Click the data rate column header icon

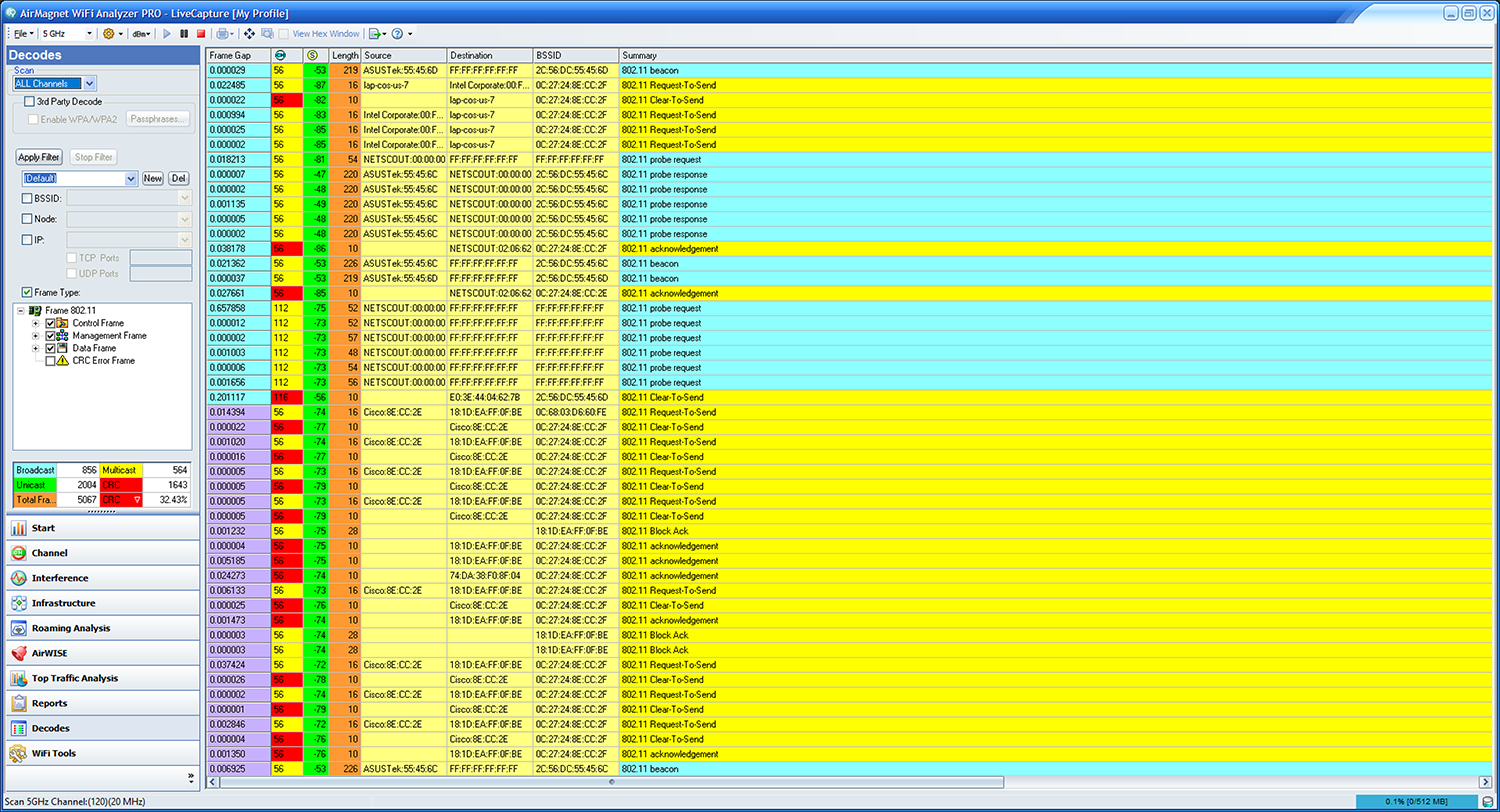[279, 55]
